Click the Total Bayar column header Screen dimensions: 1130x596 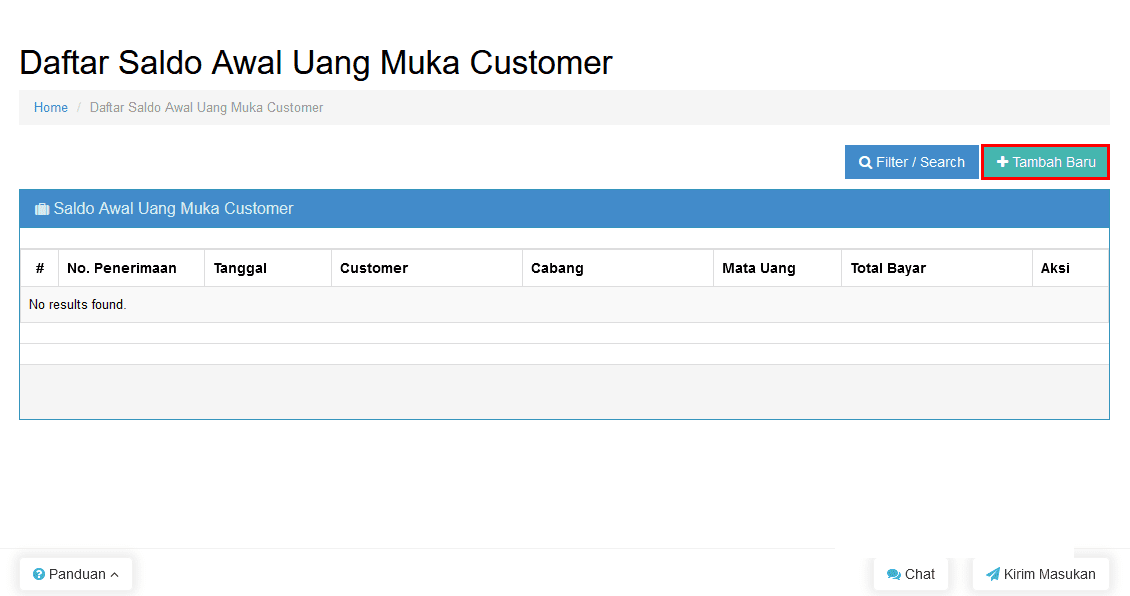(888, 268)
